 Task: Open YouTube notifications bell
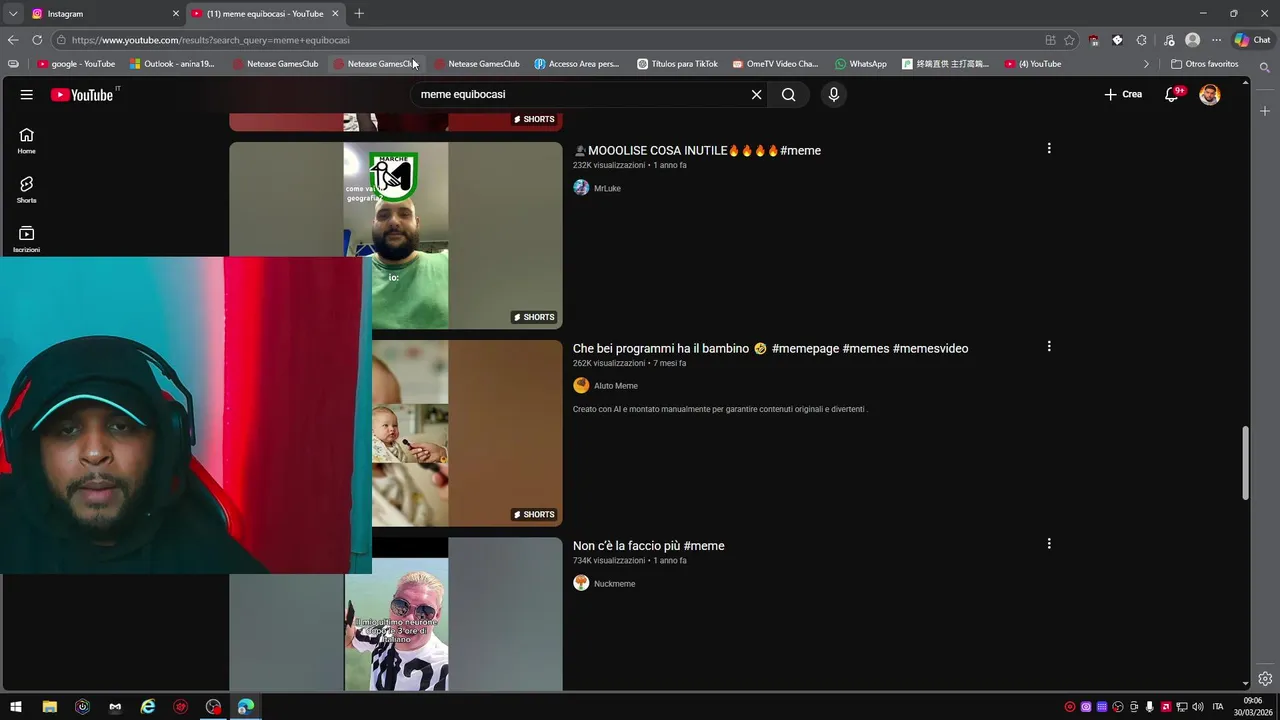point(1172,94)
